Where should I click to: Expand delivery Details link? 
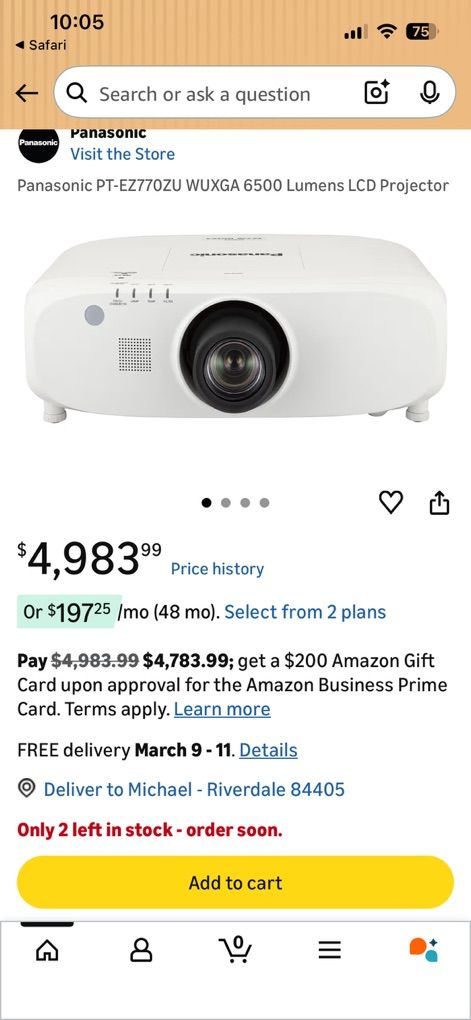point(268,750)
